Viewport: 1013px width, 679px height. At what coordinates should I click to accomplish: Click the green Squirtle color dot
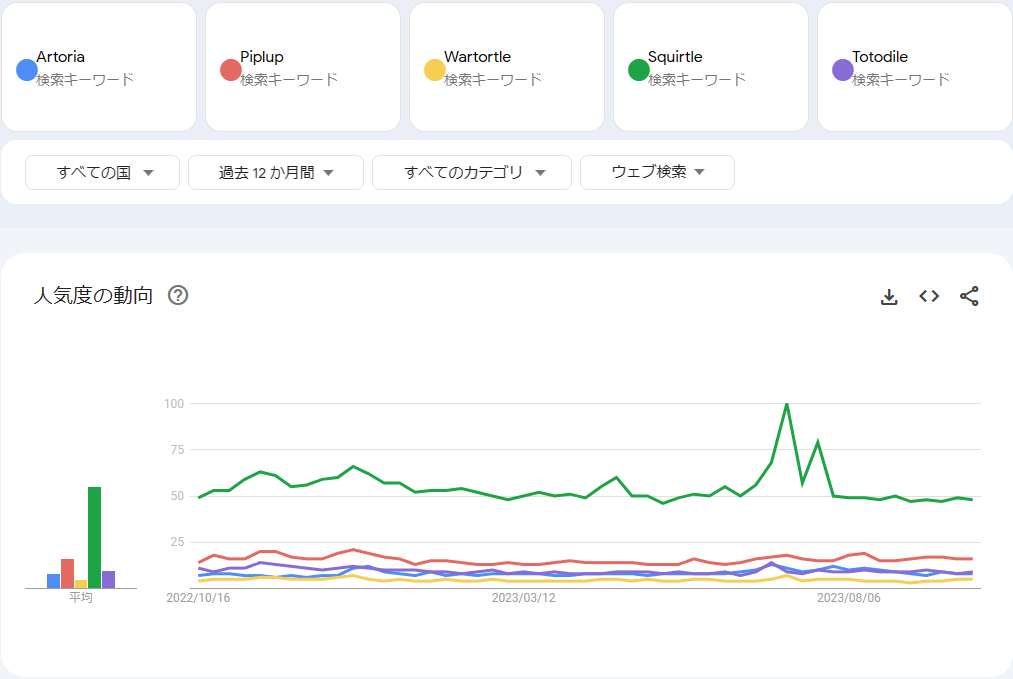[x=639, y=70]
